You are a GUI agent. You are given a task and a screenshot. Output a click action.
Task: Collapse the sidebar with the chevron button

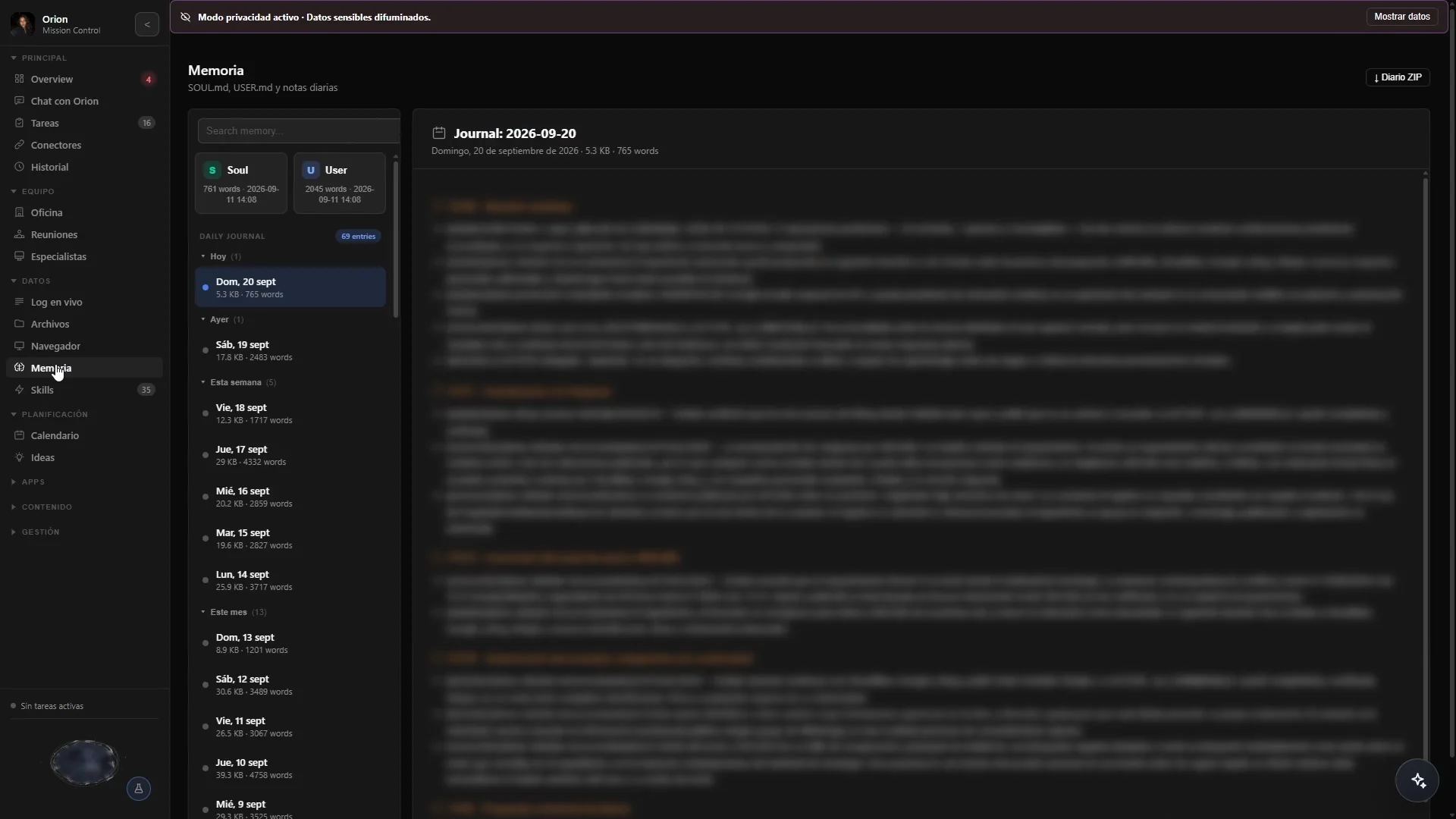click(x=147, y=24)
